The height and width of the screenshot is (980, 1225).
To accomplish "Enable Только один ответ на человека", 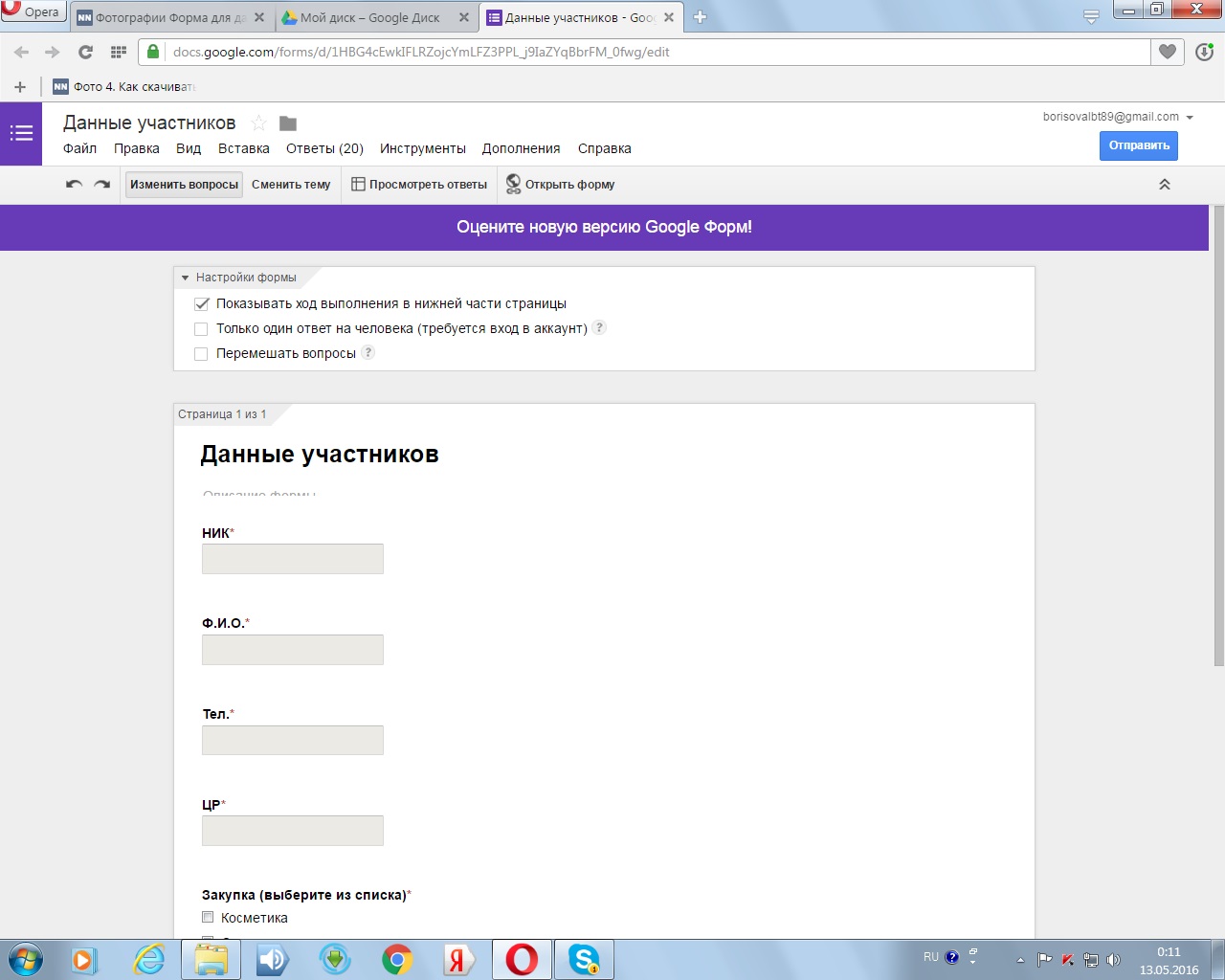I will click(201, 329).
